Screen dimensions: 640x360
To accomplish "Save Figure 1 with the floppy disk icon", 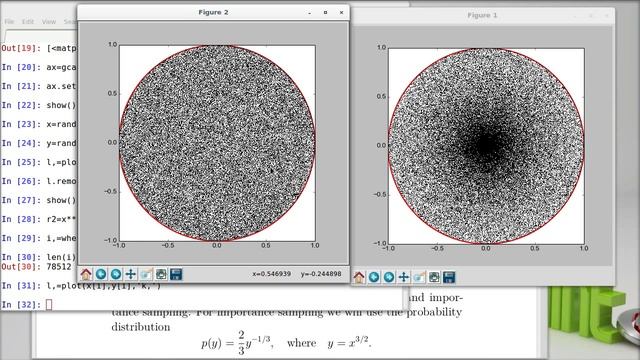I will coord(449,278).
